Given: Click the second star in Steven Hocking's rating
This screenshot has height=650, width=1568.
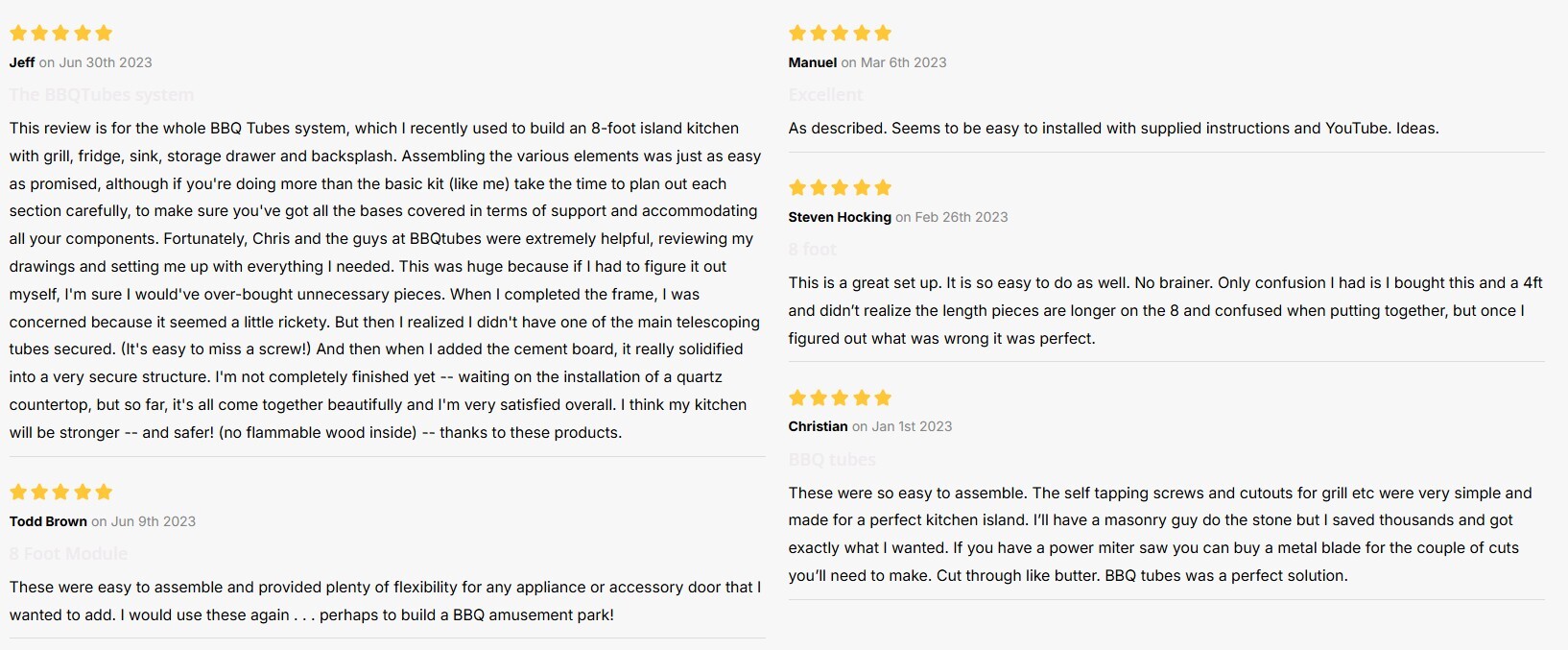Looking at the screenshot, I should click(x=819, y=188).
